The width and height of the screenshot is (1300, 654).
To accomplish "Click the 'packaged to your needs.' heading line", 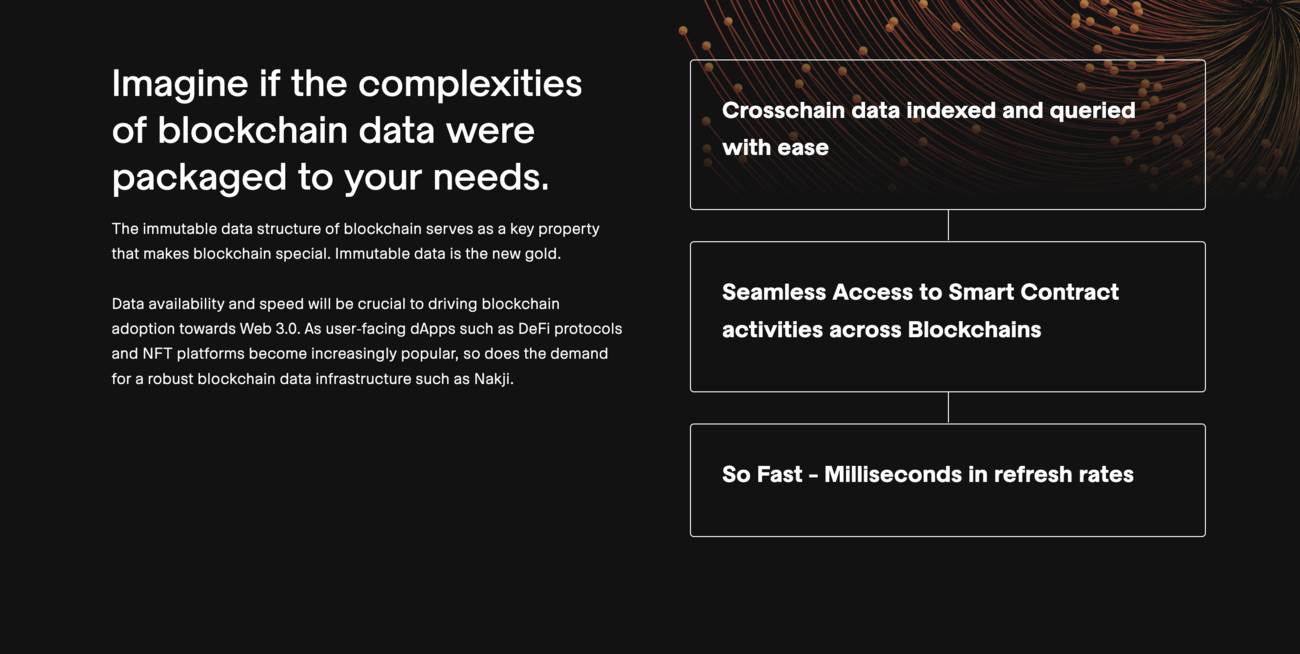I will 331,177.
